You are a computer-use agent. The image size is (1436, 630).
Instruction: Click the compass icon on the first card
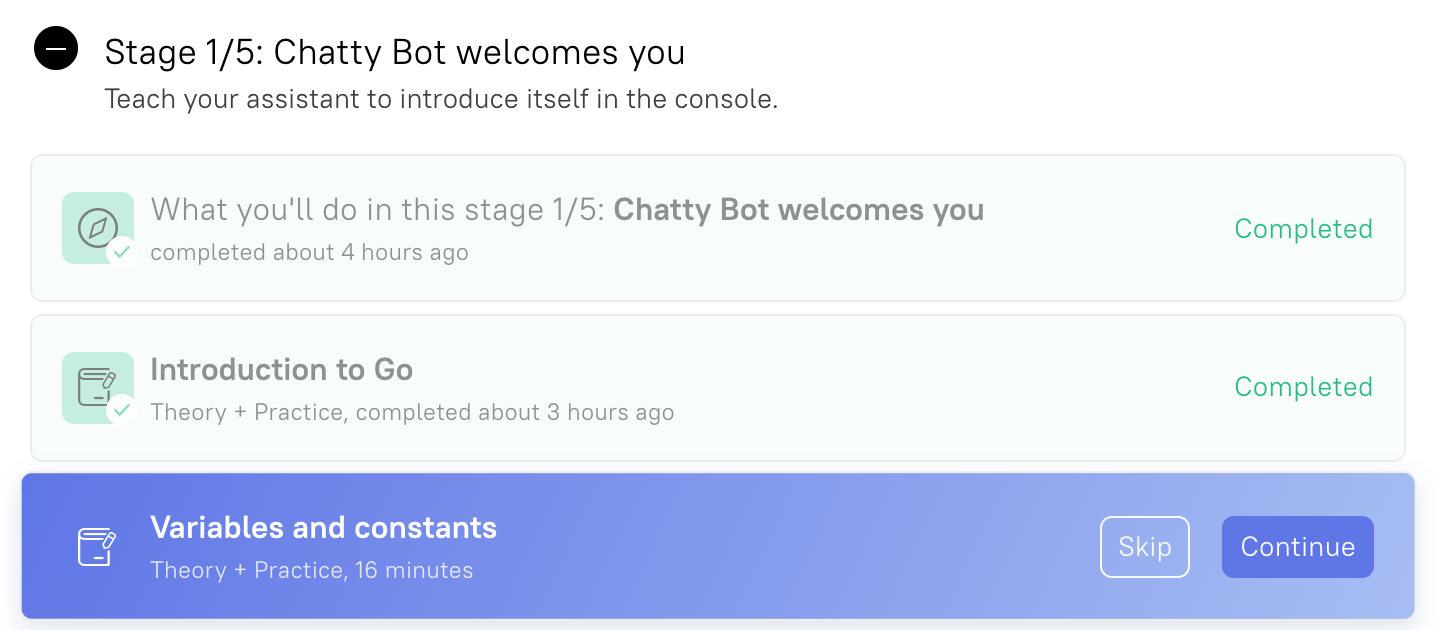coord(98,228)
